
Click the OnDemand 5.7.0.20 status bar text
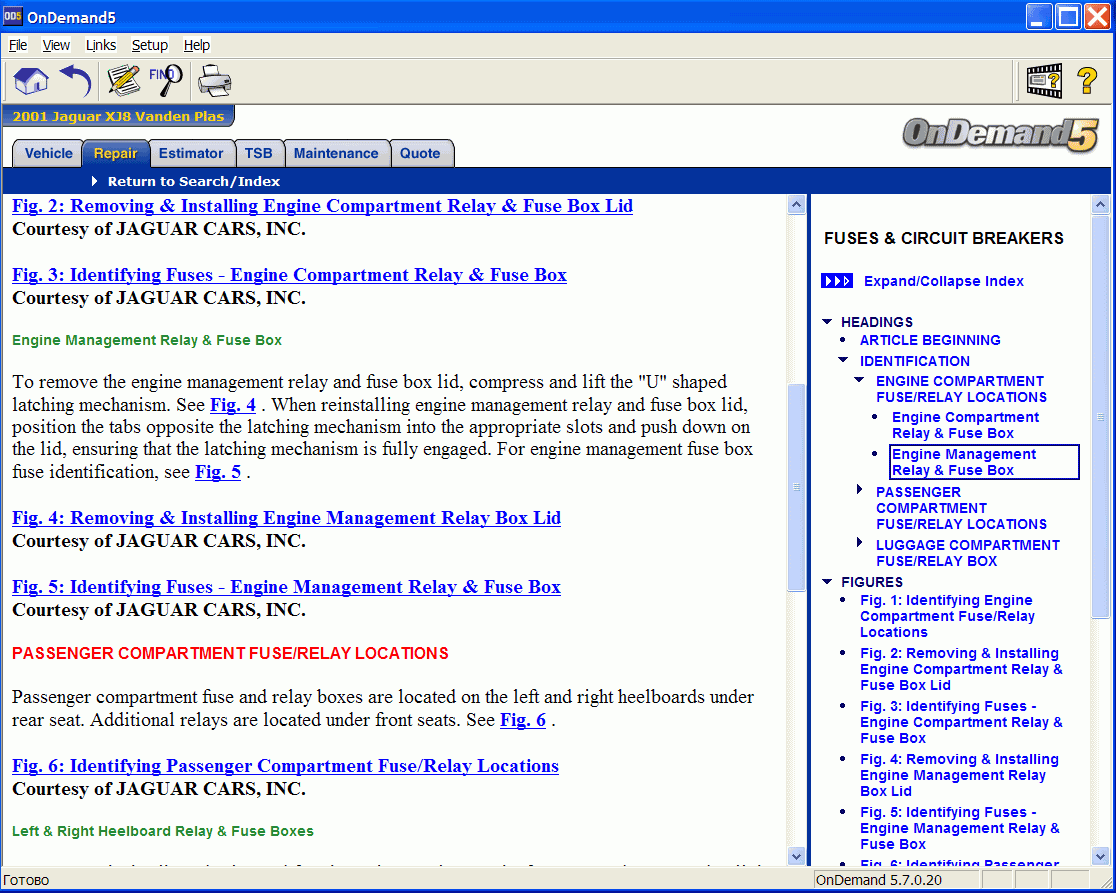click(878, 880)
